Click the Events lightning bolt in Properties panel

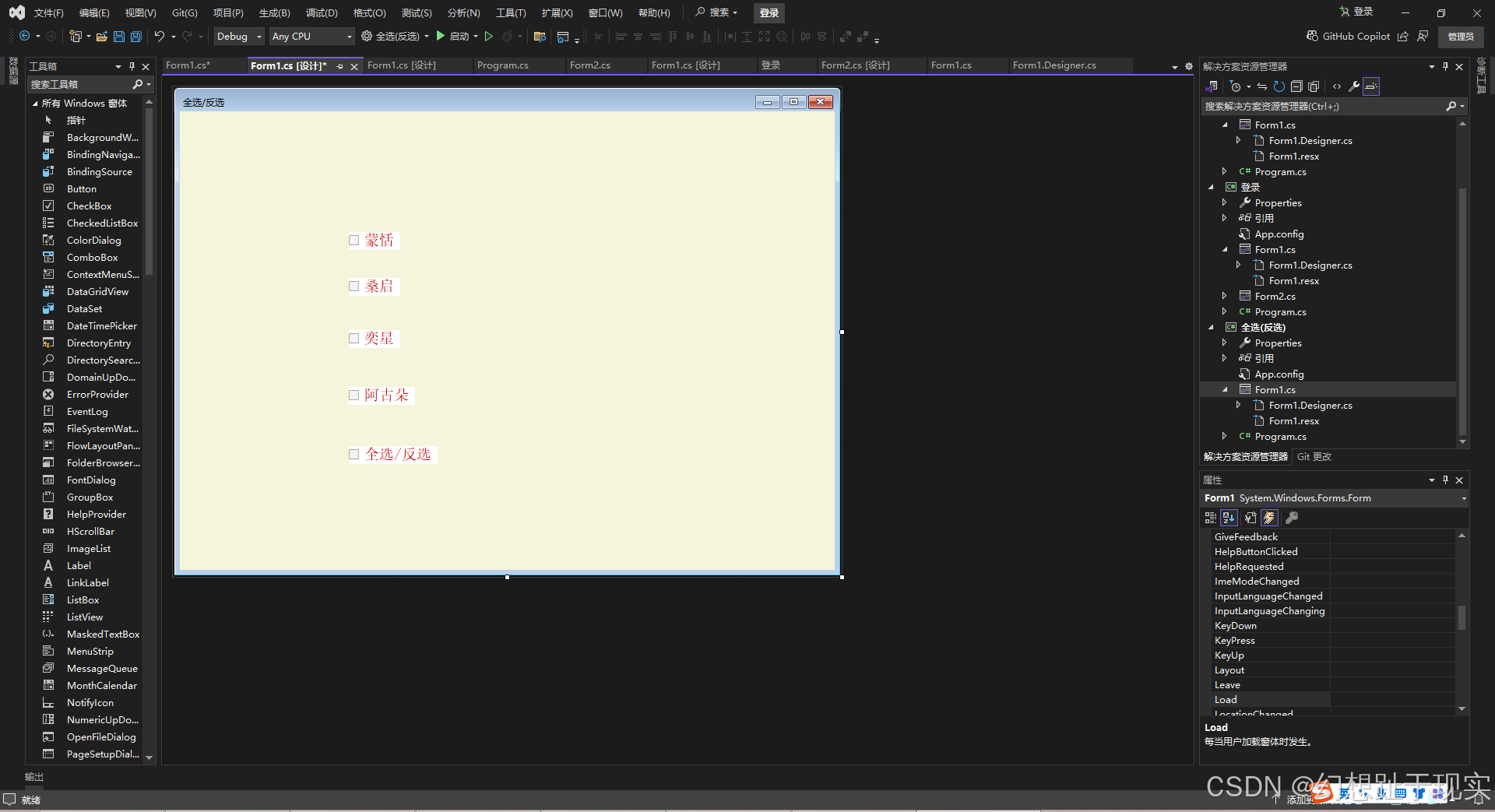[1269, 517]
